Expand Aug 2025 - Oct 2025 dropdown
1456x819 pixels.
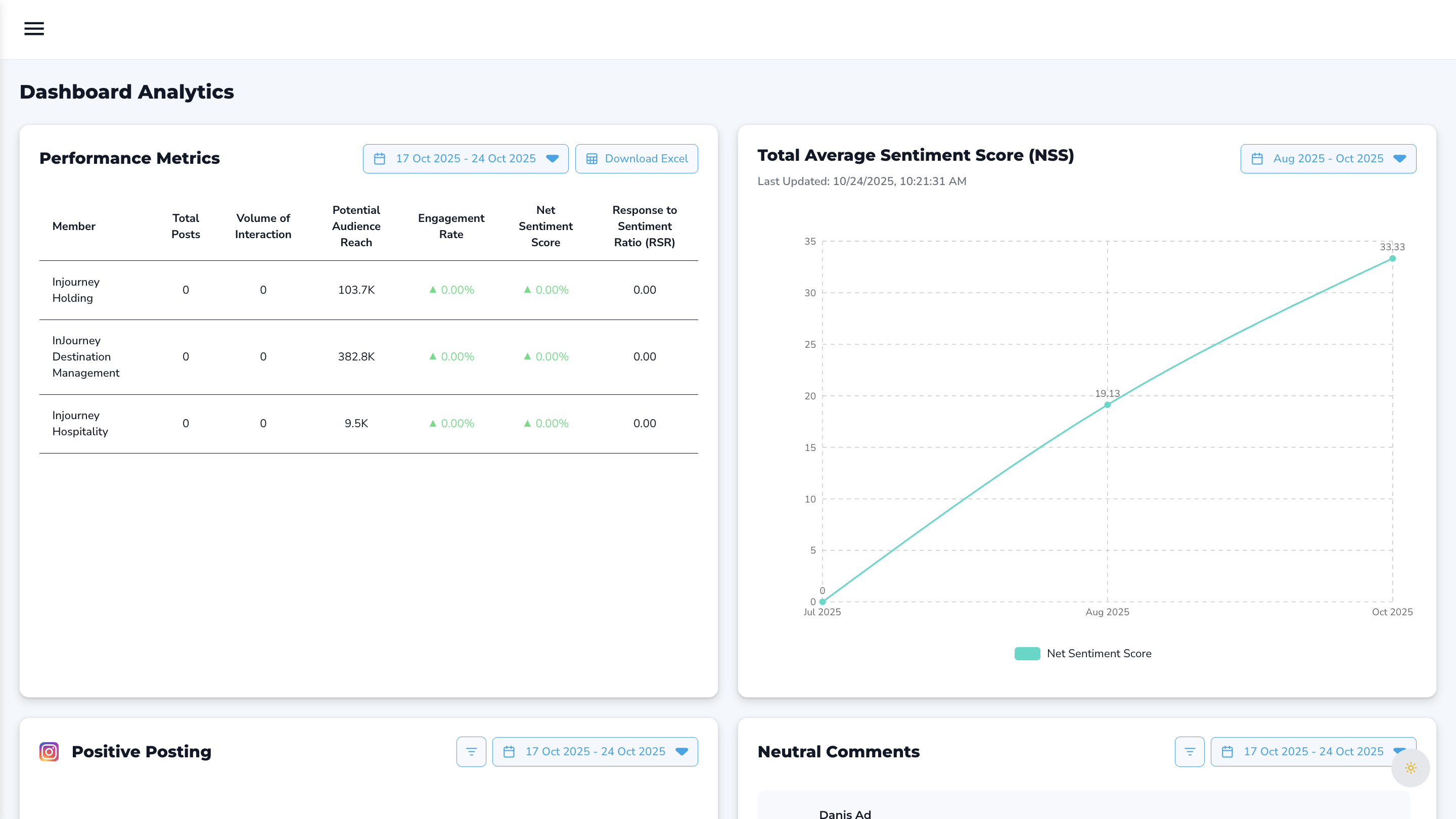(1399, 159)
